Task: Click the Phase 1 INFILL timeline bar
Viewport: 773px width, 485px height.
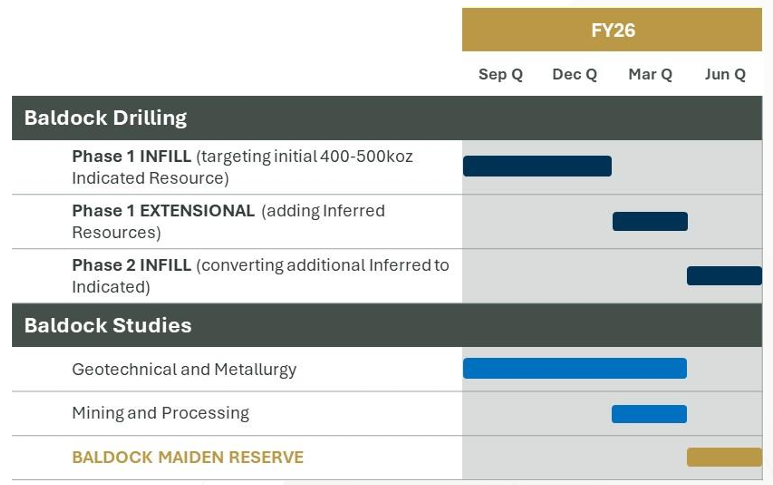Action: tap(537, 166)
